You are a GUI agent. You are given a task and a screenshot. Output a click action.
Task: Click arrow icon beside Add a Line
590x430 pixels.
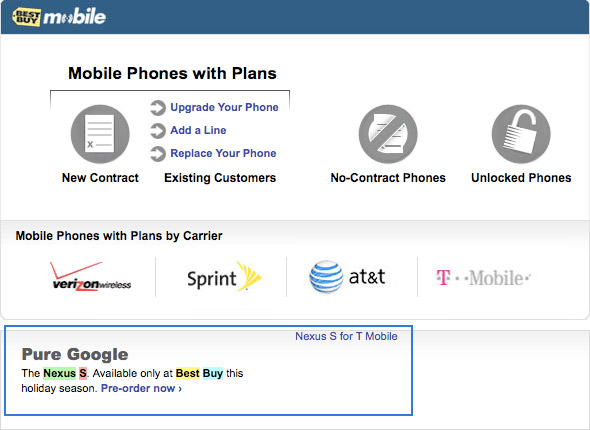[158, 131]
